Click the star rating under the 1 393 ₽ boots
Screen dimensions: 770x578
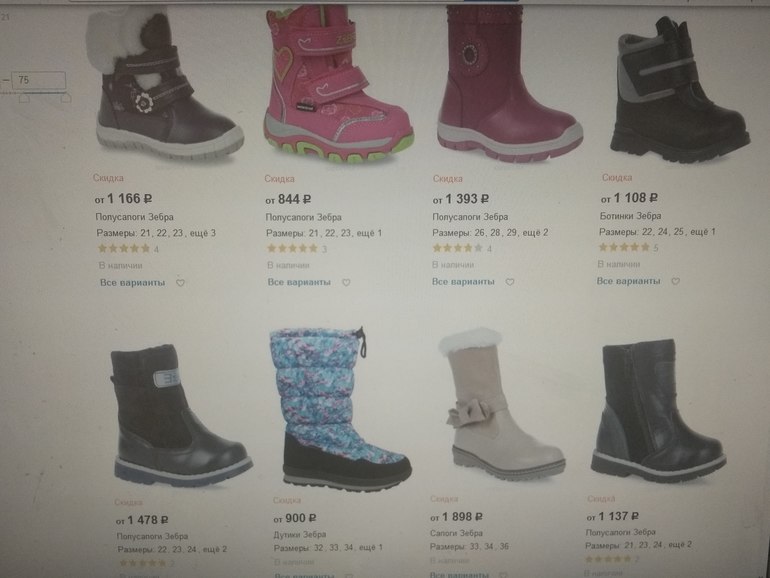[x=458, y=248]
